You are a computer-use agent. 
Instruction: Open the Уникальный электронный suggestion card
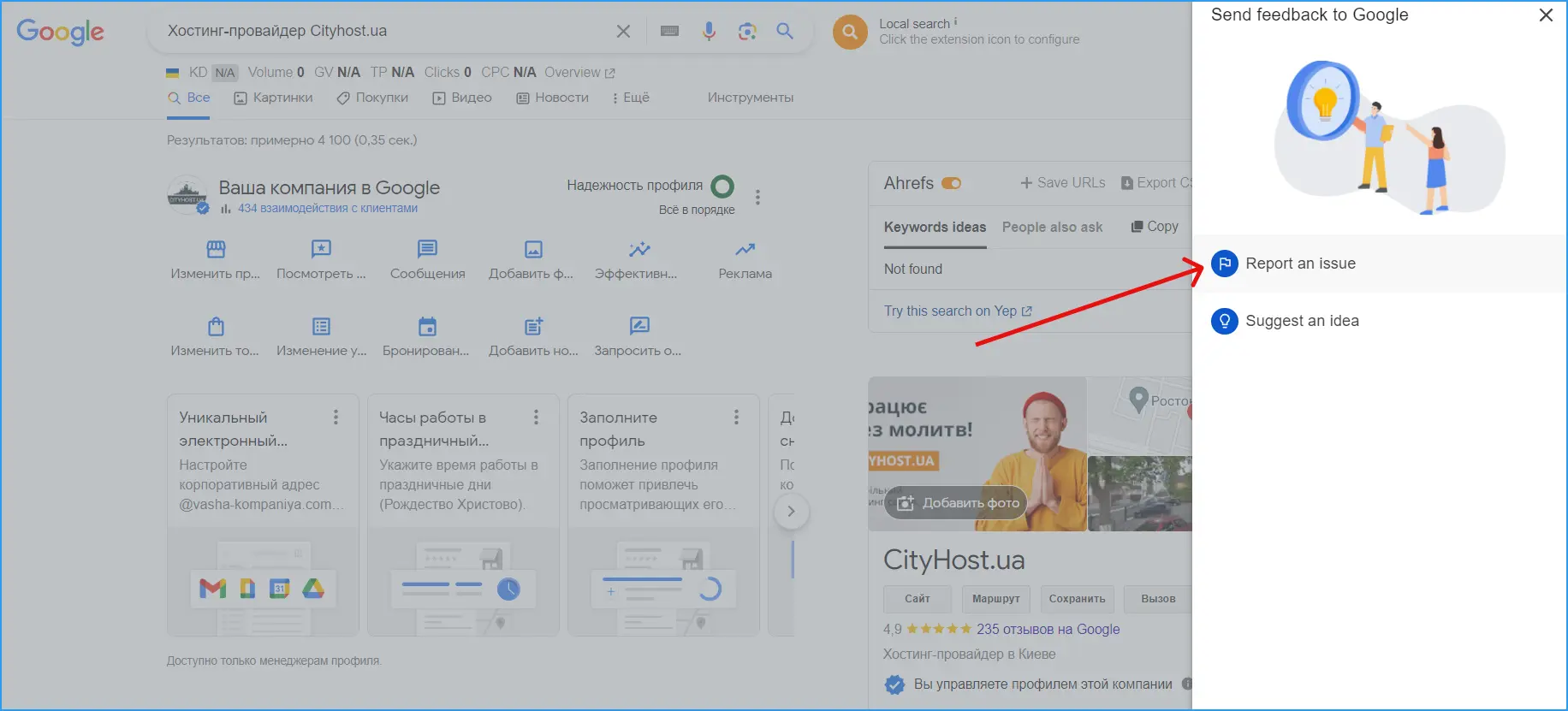click(263, 515)
